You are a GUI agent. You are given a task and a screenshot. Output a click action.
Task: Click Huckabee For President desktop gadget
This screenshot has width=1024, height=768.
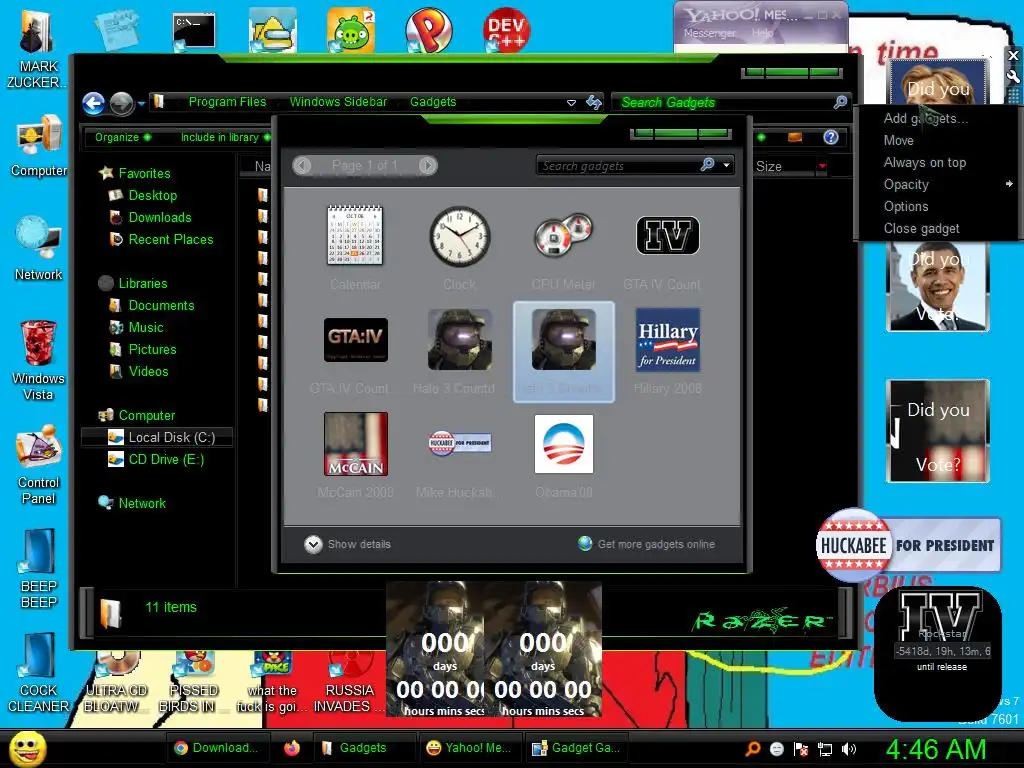[908, 545]
